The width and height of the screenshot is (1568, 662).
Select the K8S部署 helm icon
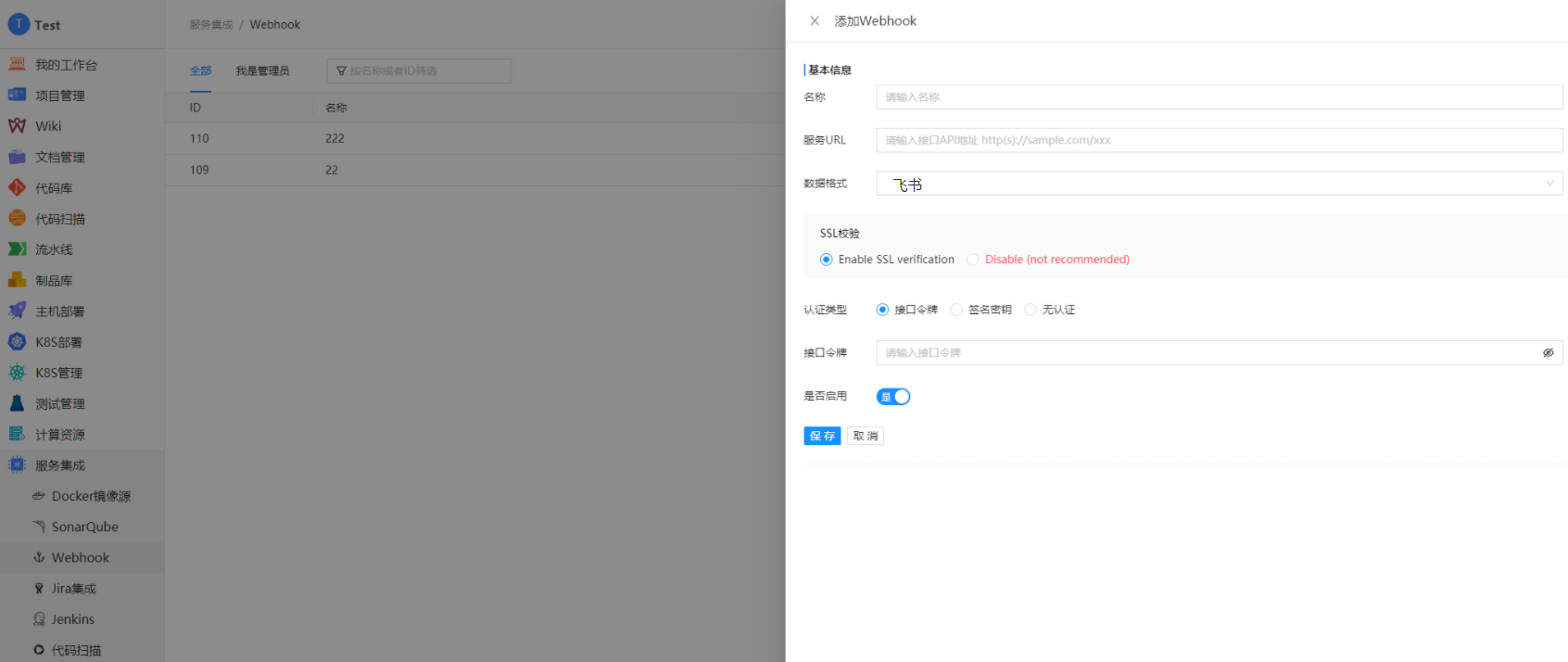[17, 342]
